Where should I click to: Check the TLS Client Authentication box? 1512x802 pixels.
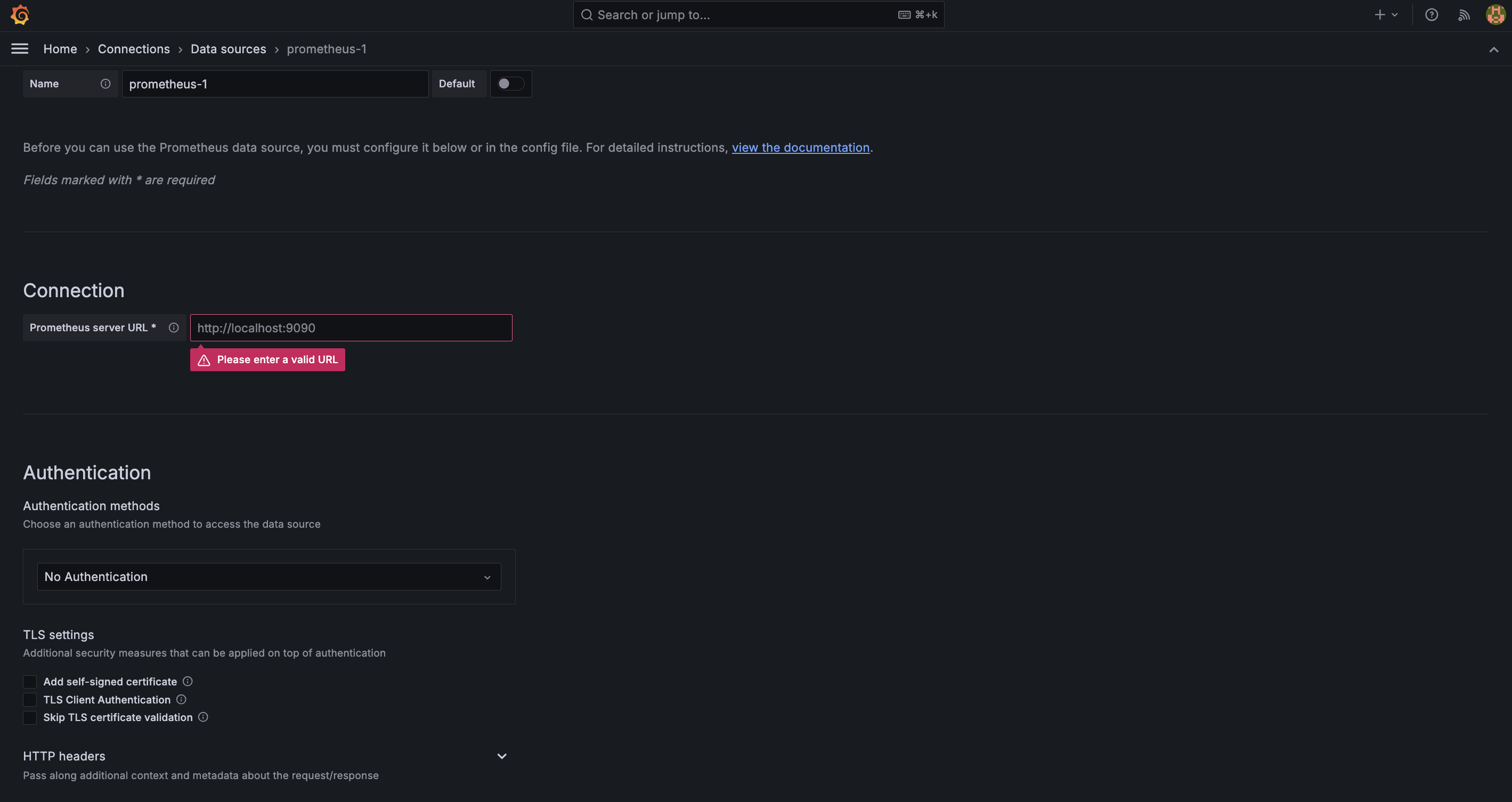pyautogui.click(x=30, y=700)
